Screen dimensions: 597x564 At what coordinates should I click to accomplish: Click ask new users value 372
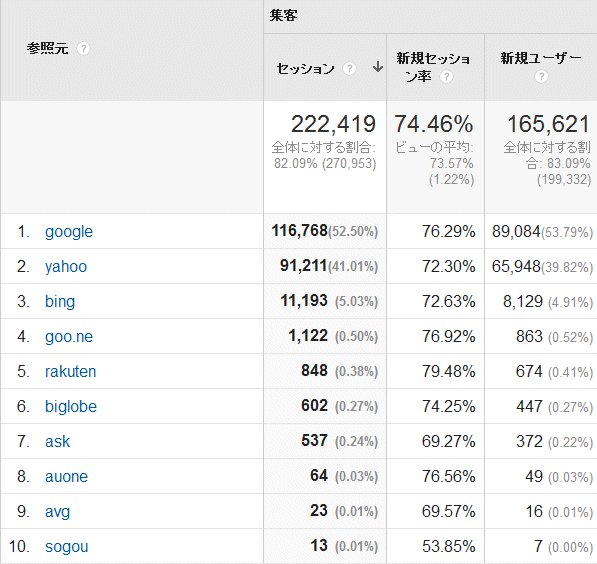(529, 442)
